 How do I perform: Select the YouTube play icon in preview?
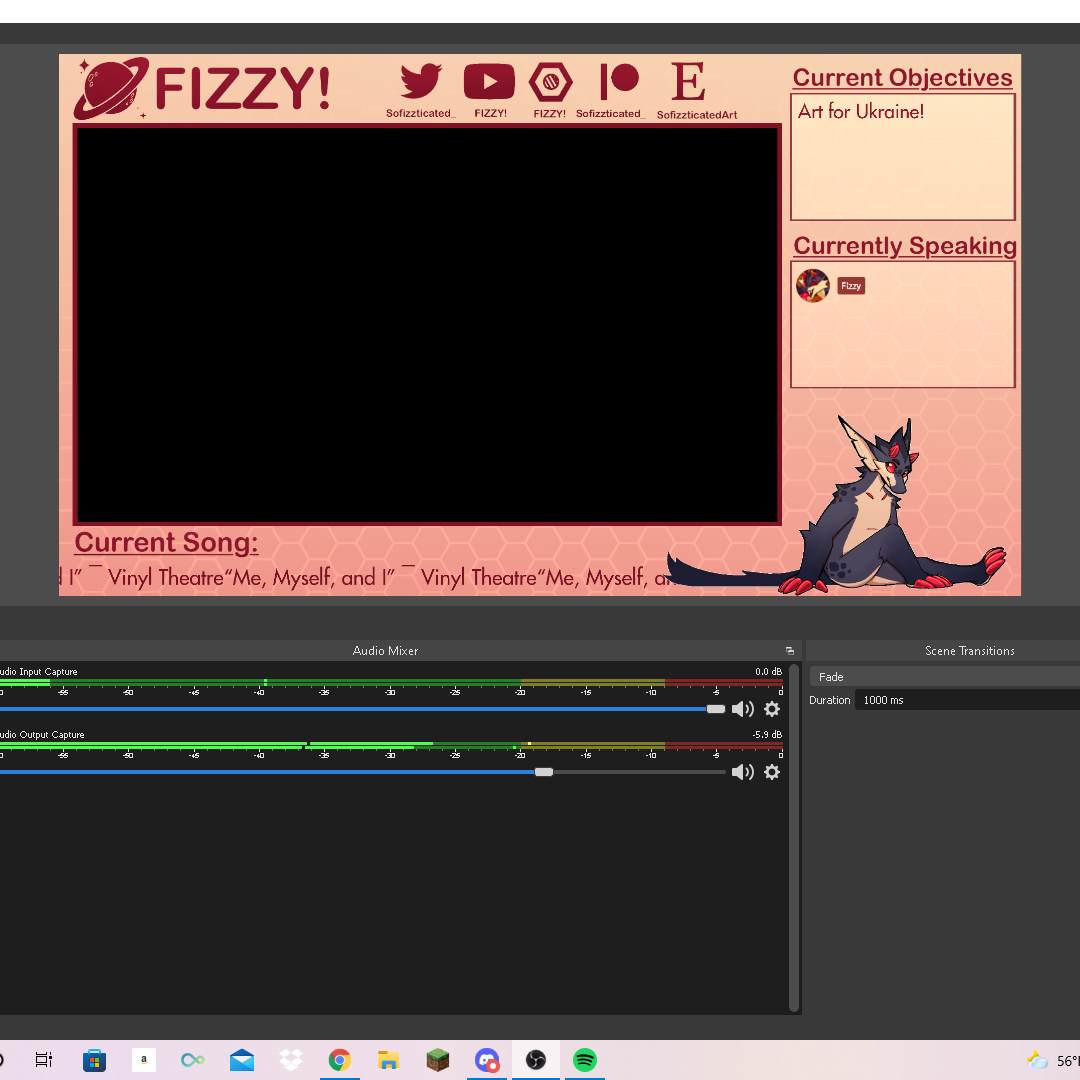pos(489,81)
